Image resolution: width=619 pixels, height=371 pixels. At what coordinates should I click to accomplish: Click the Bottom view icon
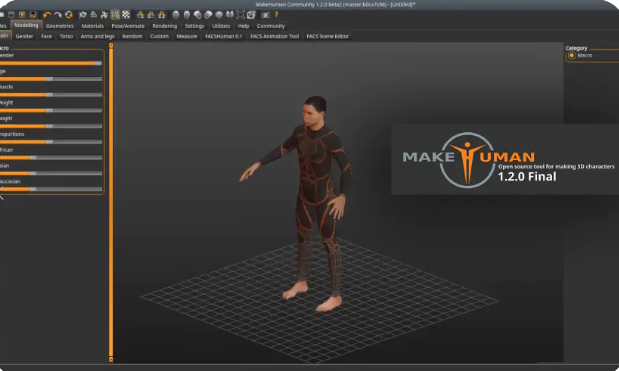tap(230, 15)
